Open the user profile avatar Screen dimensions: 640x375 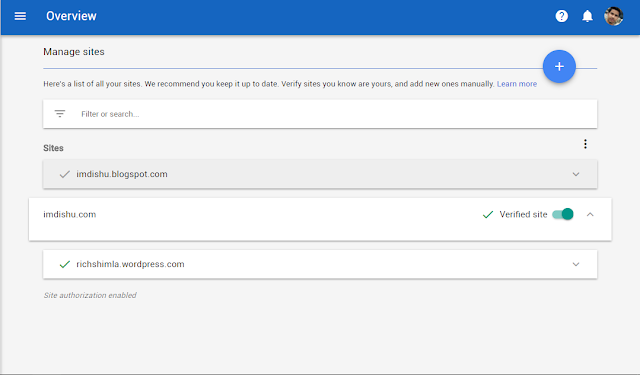[x=613, y=16]
